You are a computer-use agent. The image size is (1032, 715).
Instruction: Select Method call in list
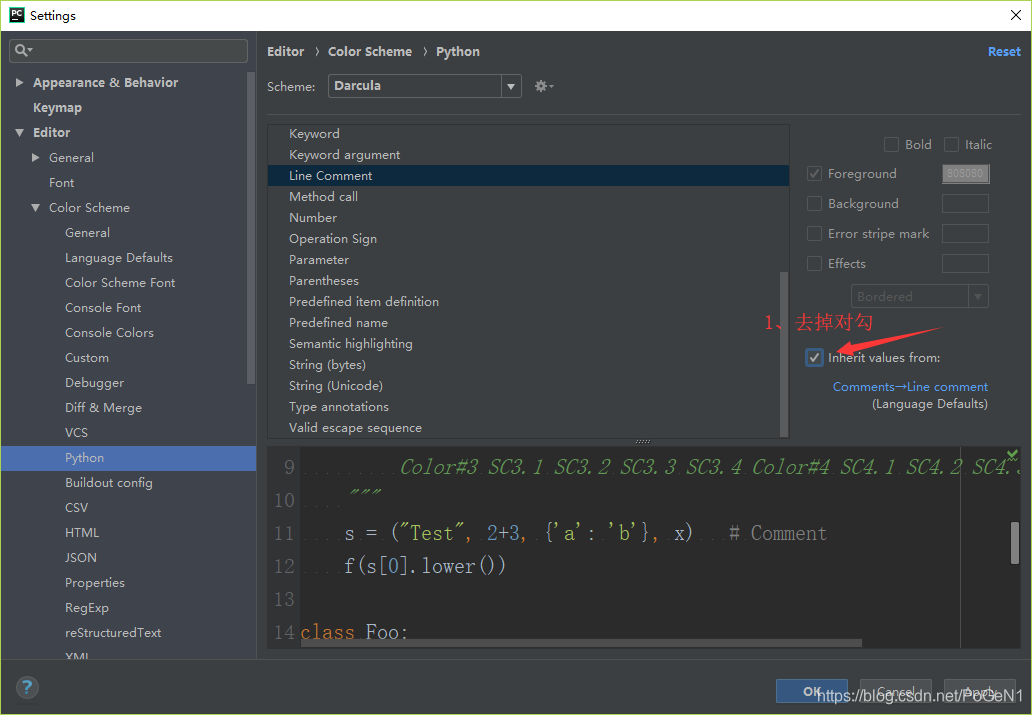tap(323, 197)
